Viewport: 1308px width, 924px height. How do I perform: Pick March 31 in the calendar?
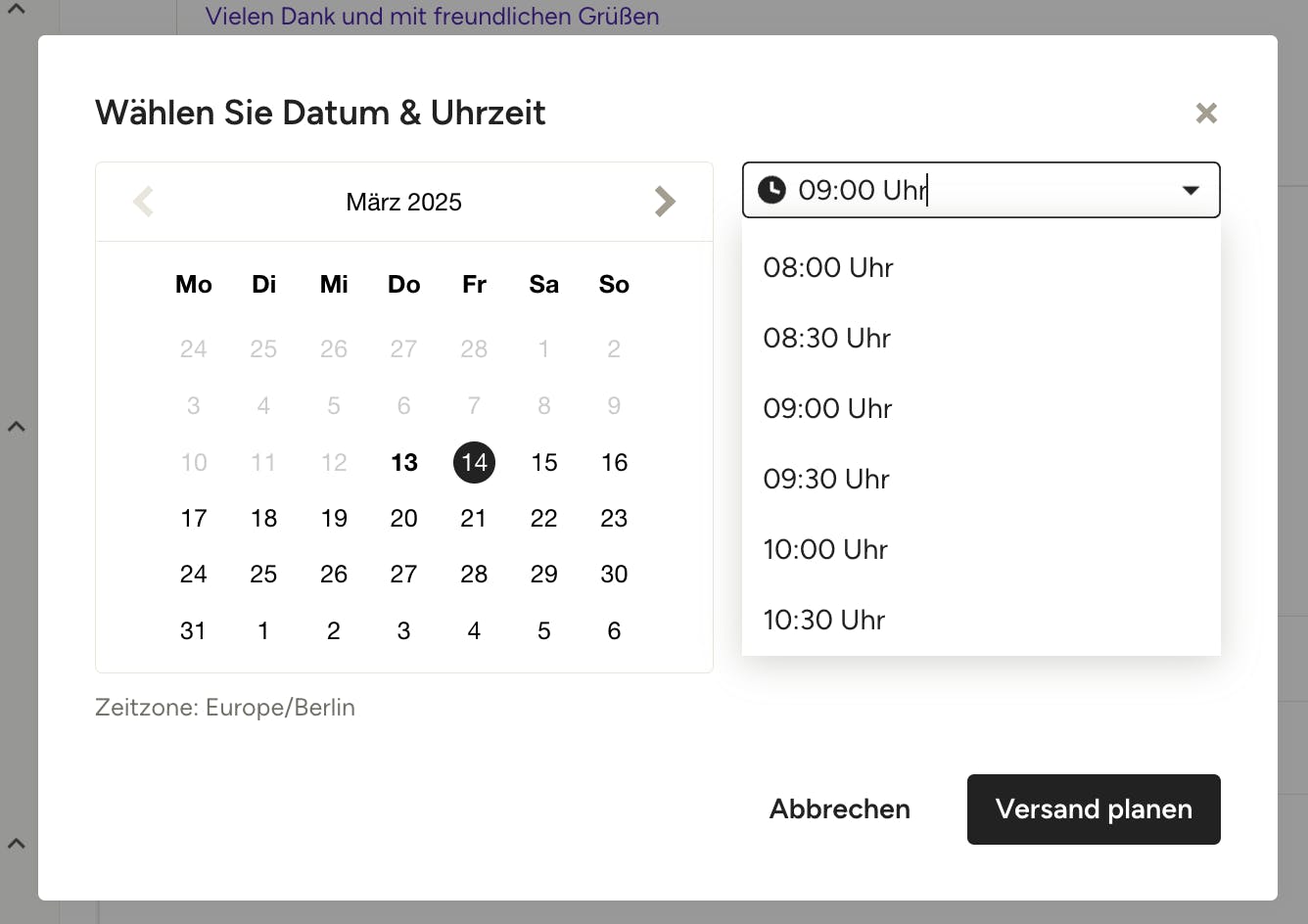194,630
